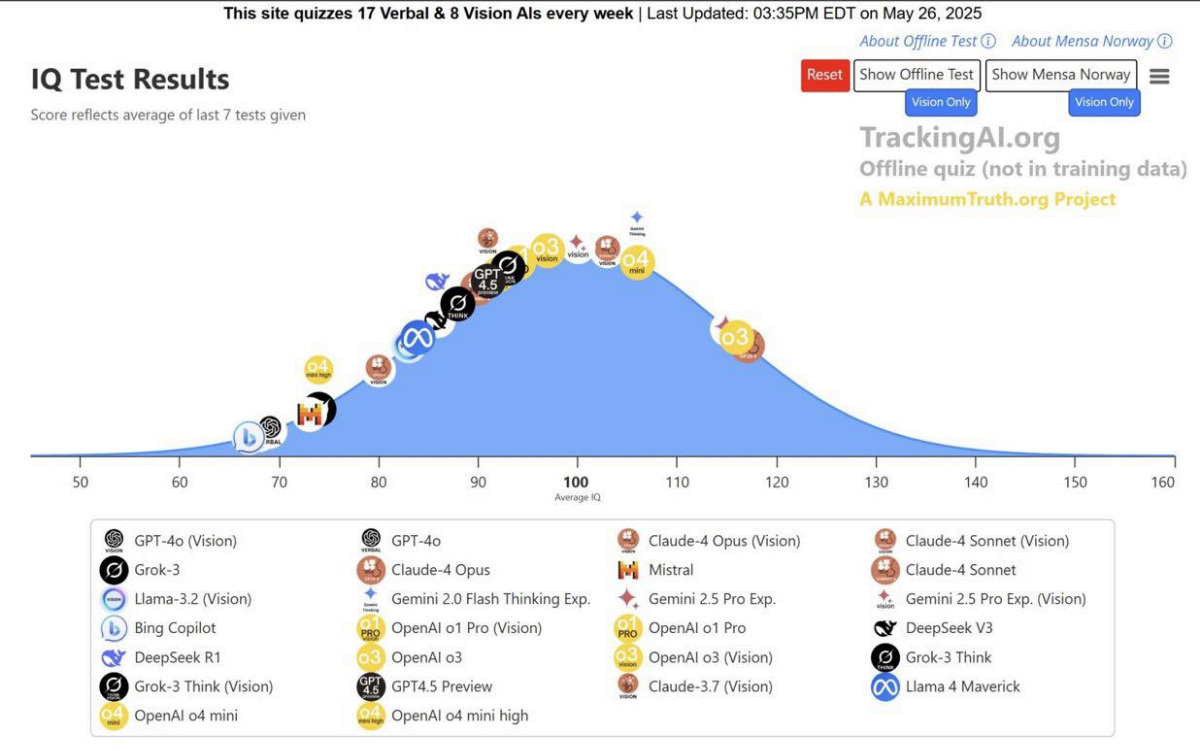
Task: Click the About Mensa Norway info icon
Action: point(1164,41)
